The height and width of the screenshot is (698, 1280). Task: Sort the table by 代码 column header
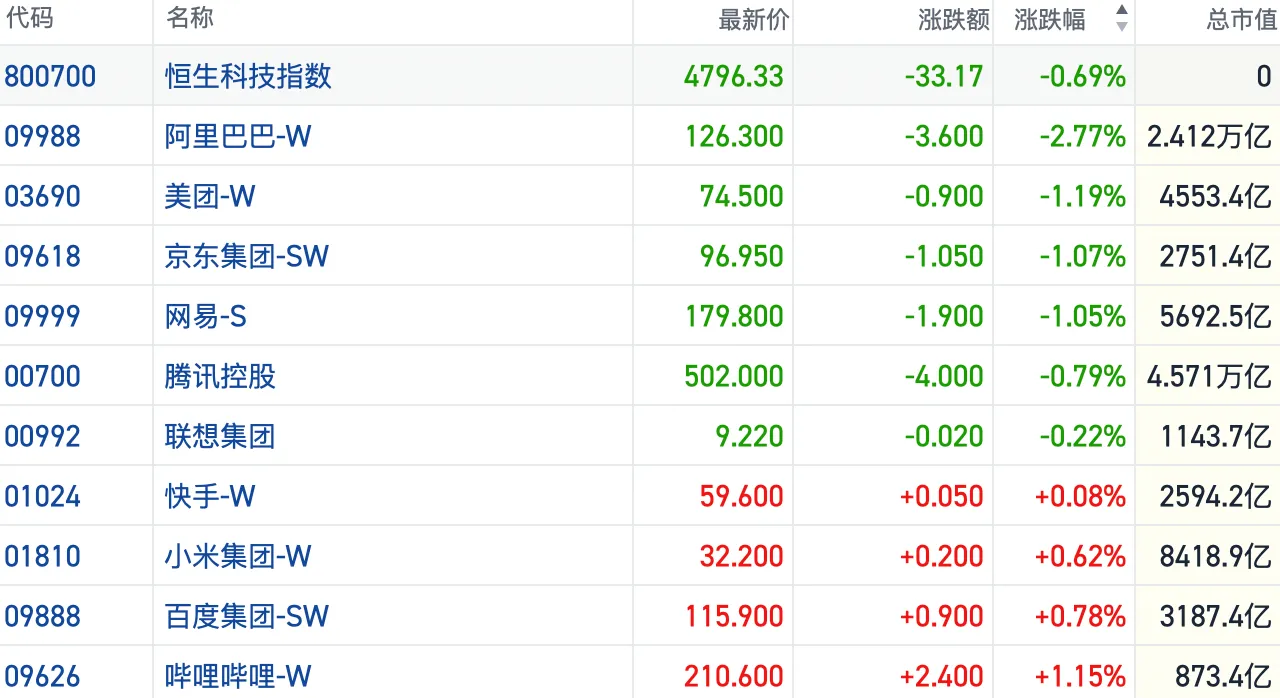point(29,19)
